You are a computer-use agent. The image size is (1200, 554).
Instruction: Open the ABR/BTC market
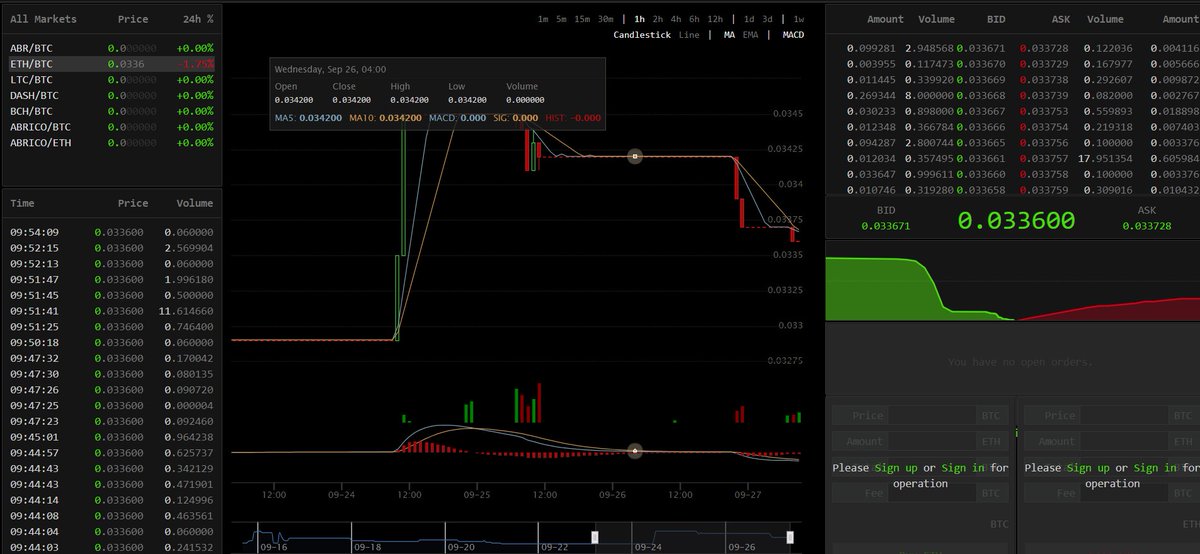point(111,47)
